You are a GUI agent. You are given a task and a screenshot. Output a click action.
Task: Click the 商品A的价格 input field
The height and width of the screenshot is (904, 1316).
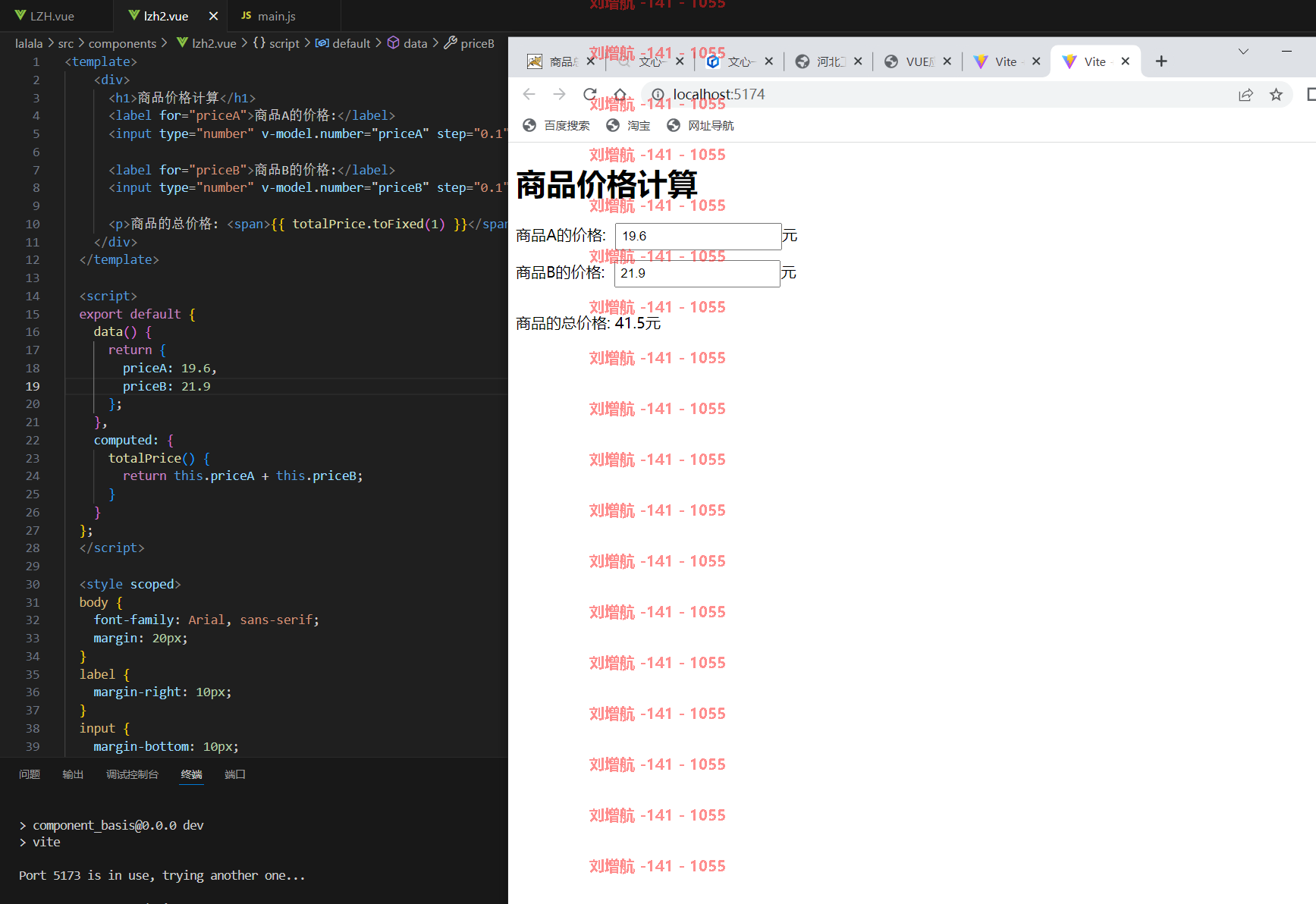point(698,236)
